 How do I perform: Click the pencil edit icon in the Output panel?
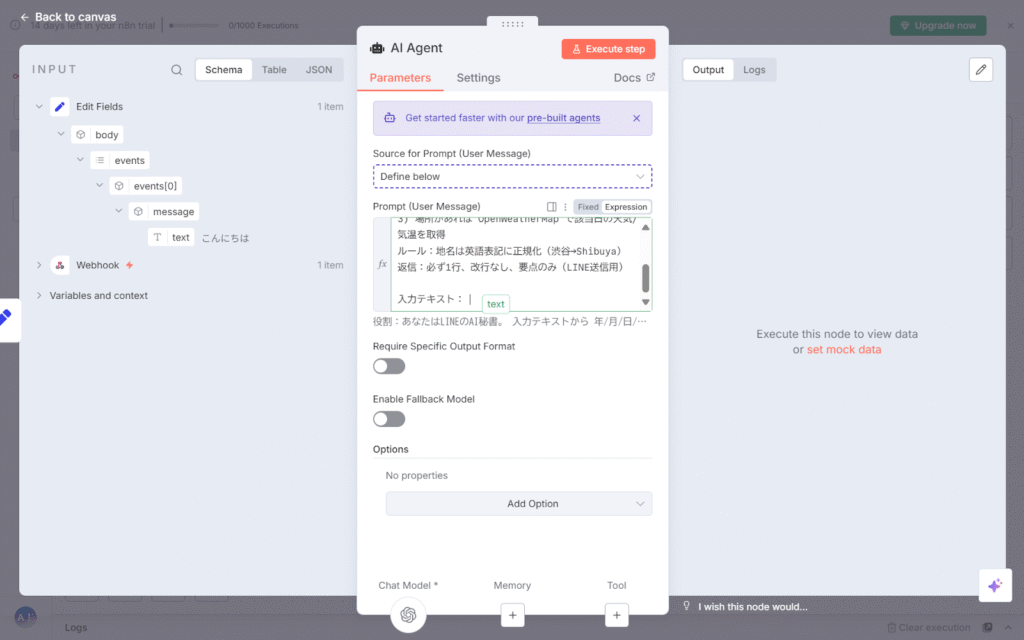[x=981, y=69]
